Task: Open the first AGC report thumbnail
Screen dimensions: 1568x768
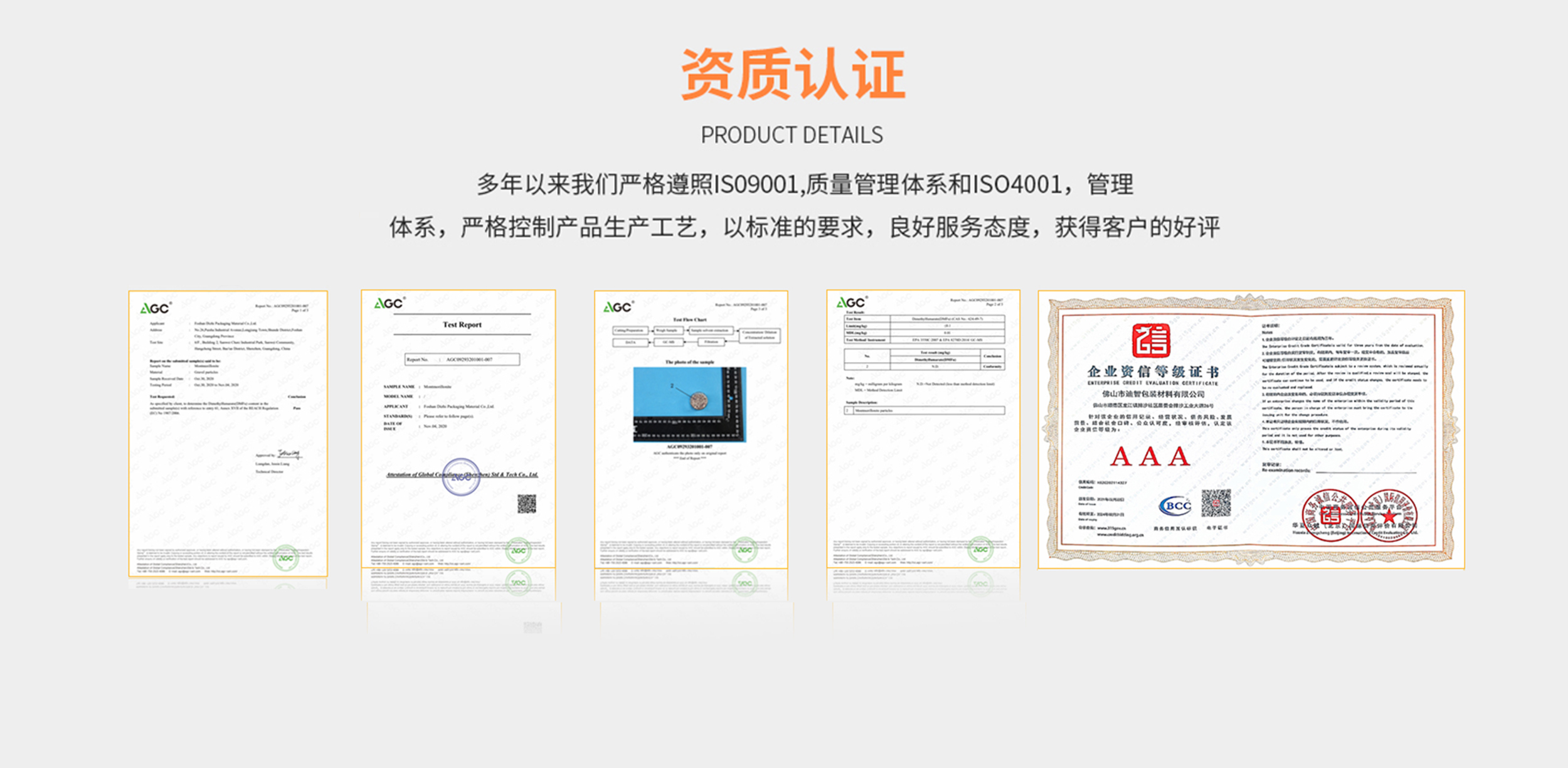Action: (x=228, y=433)
